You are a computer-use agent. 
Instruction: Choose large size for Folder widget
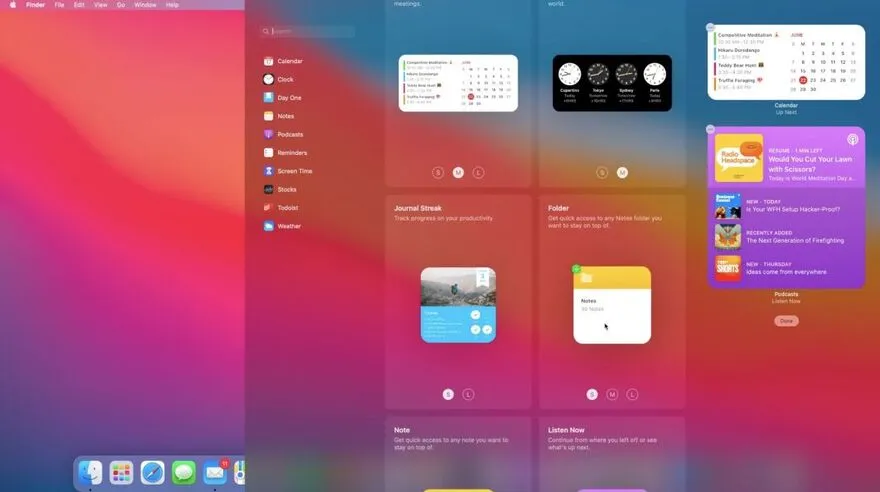pyautogui.click(x=632, y=394)
